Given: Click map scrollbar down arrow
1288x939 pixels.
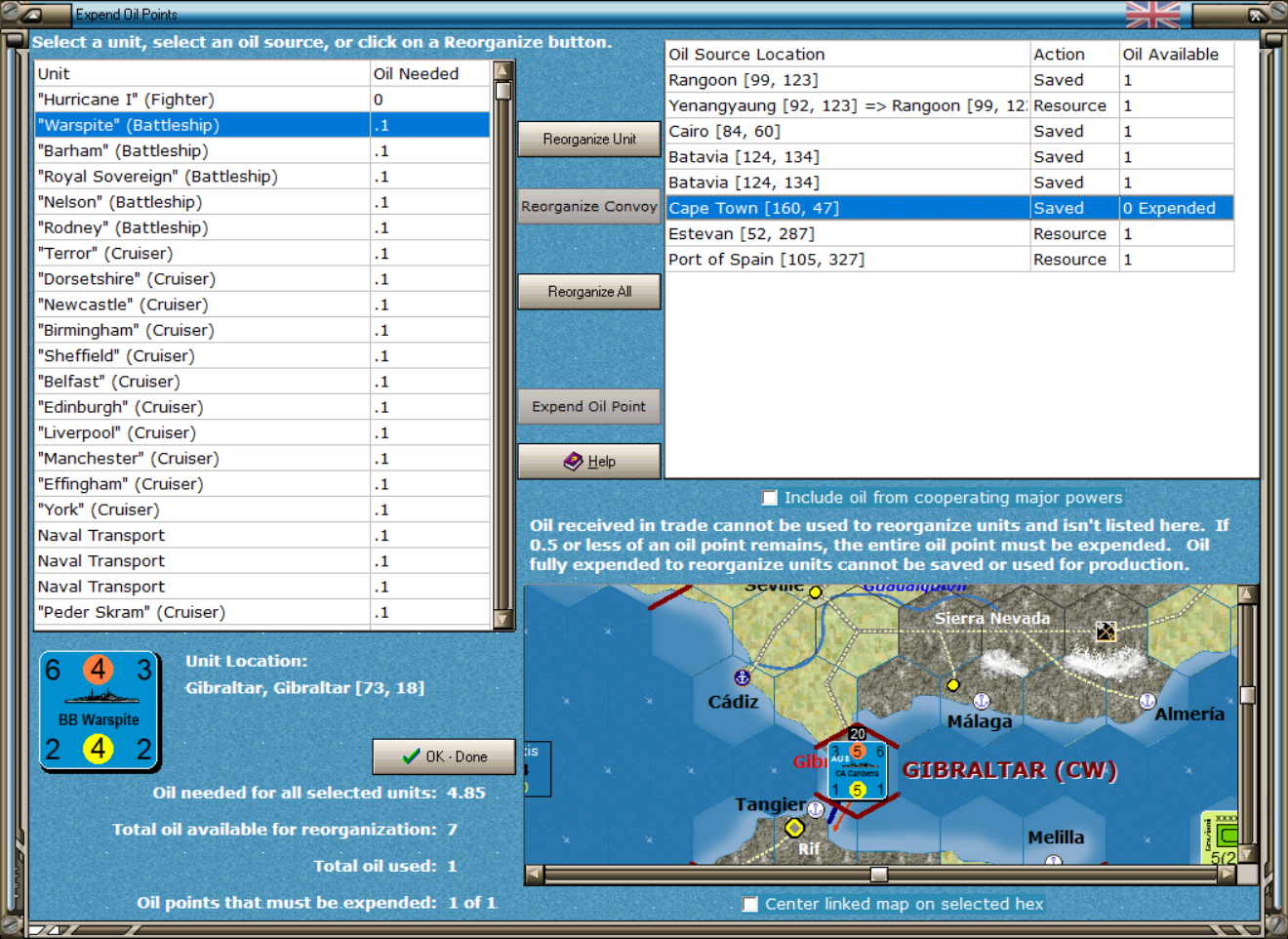Looking at the screenshot, I should [1247, 855].
